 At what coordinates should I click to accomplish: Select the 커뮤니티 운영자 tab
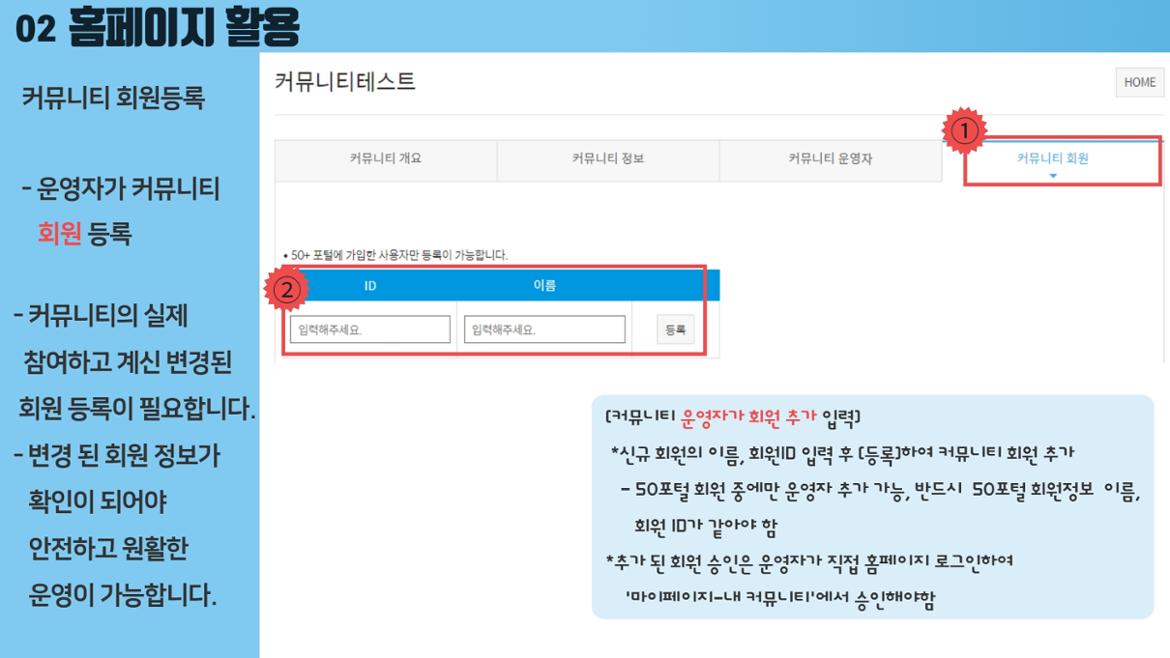(x=832, y=159)
